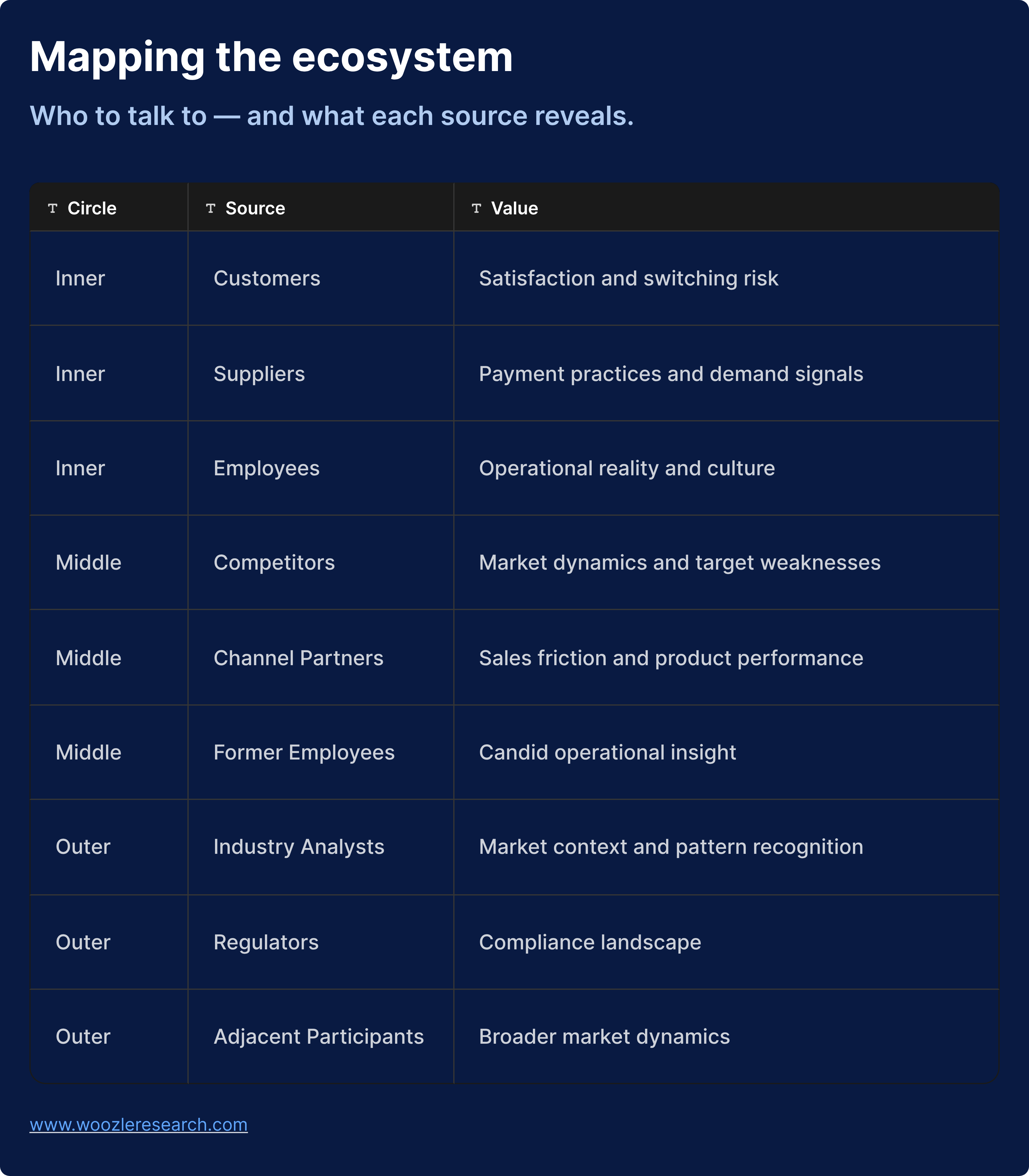
Task: Select the Circle column header
Action: [x=92, y=208]
